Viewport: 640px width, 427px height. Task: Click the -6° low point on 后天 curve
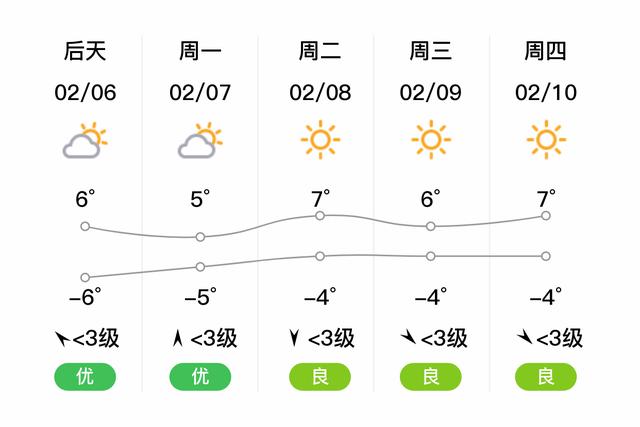pos(85,278)
